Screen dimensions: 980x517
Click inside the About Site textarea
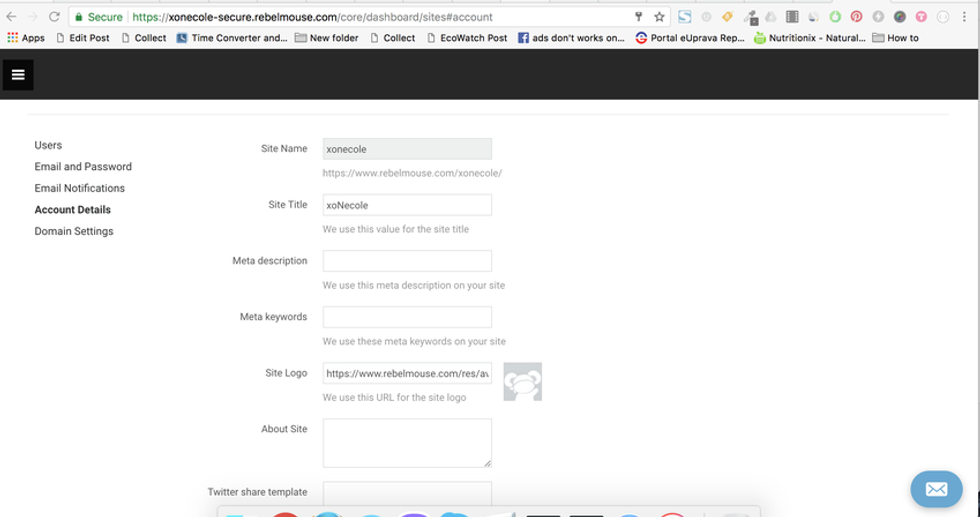[407, 442]
